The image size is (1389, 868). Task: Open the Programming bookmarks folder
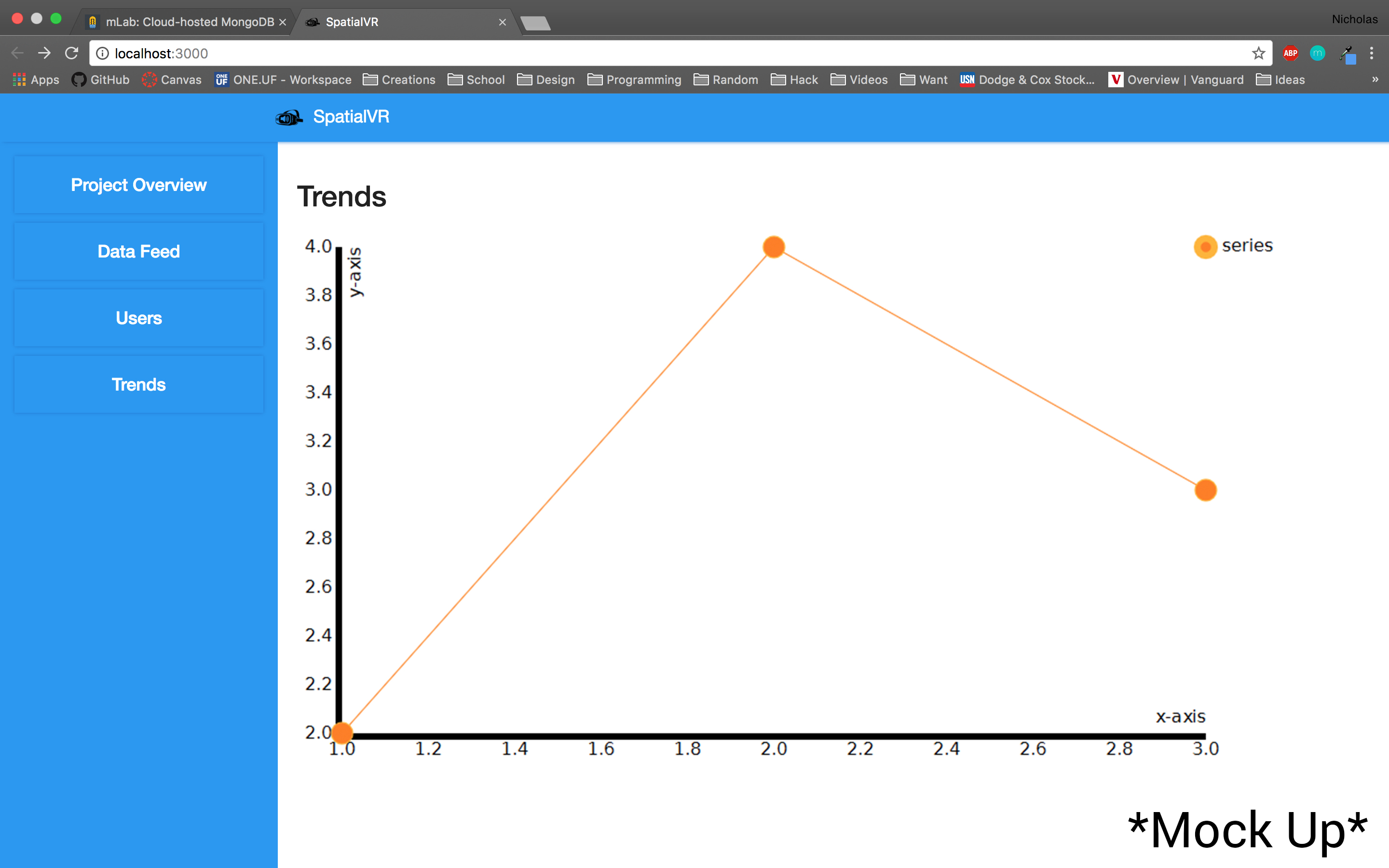pos(634,80)
